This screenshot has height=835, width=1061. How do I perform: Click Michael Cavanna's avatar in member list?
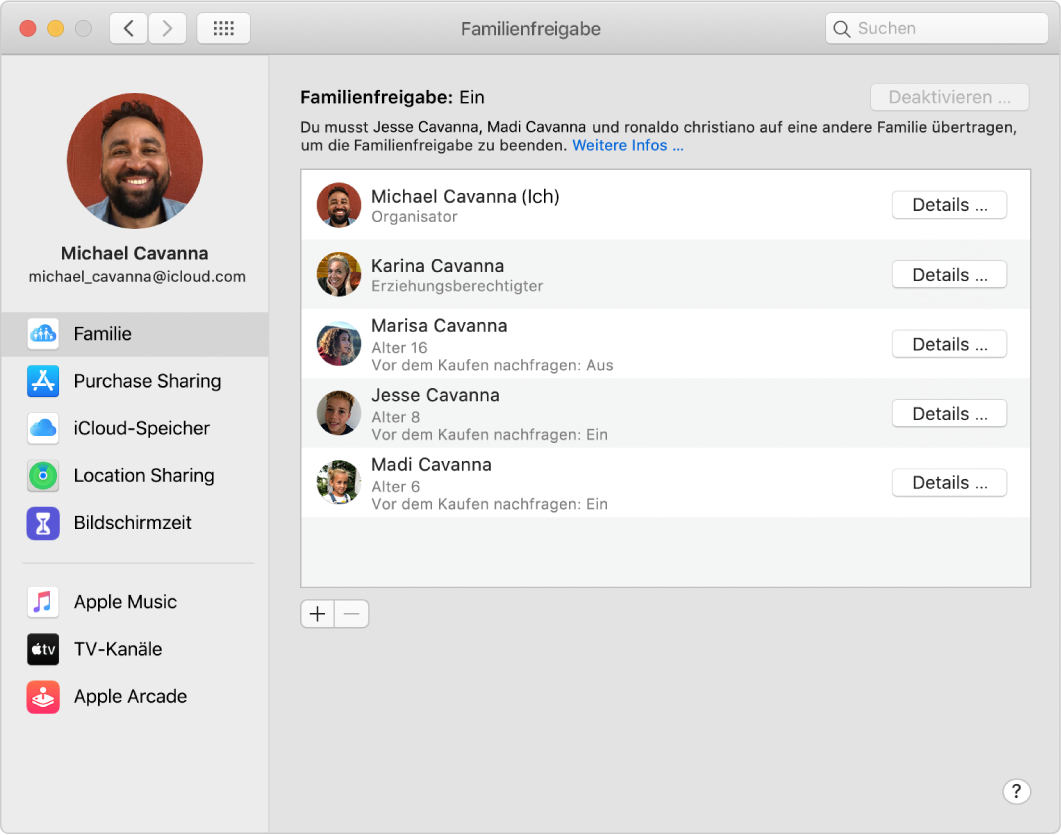pyautogui.click(x=338, y=205)
